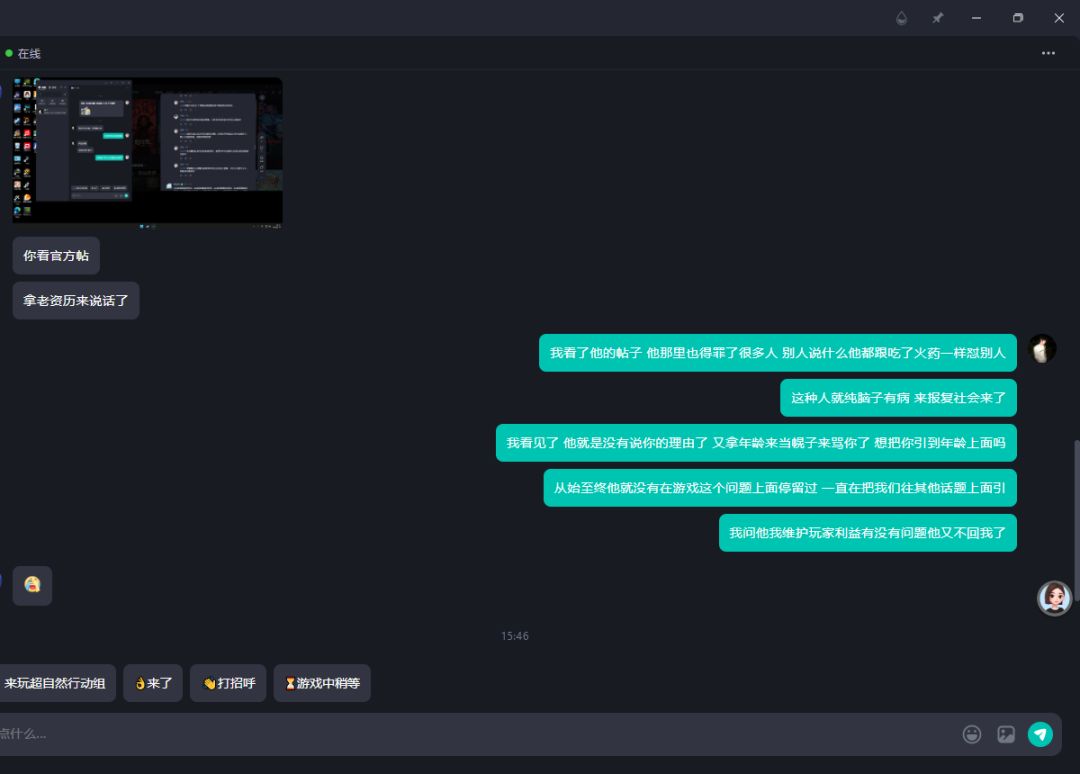
Task: Click the girl avatar at right edge
Action: click(x=1055, y=598)
